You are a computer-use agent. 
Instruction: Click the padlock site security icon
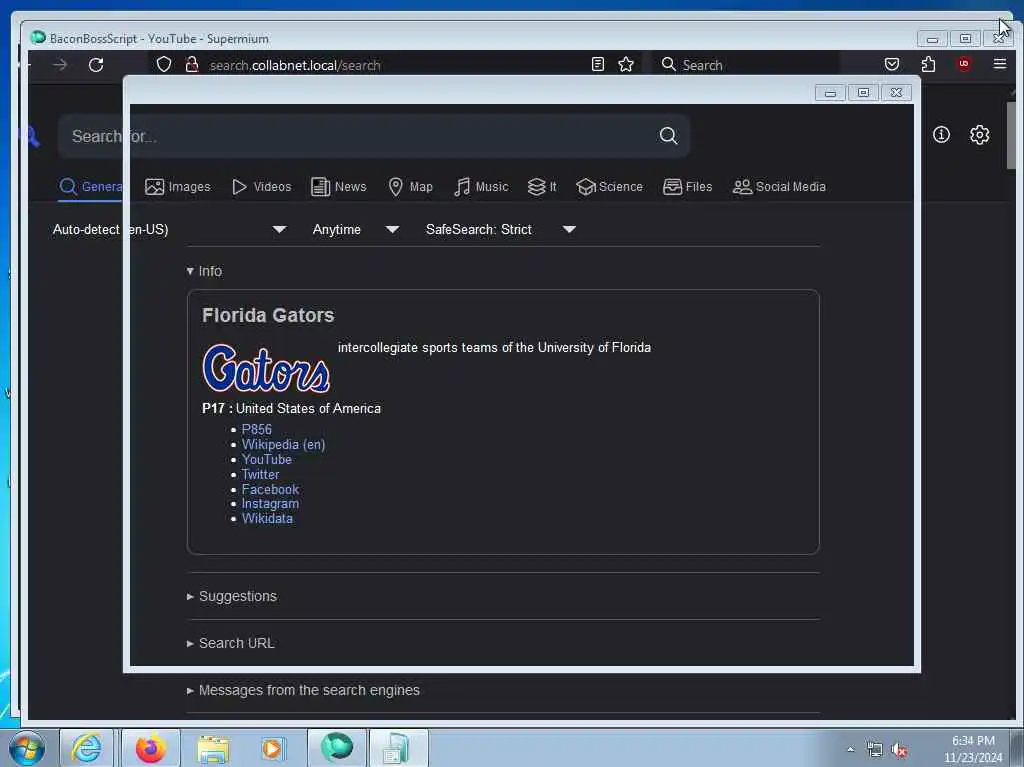click(191, 65)
